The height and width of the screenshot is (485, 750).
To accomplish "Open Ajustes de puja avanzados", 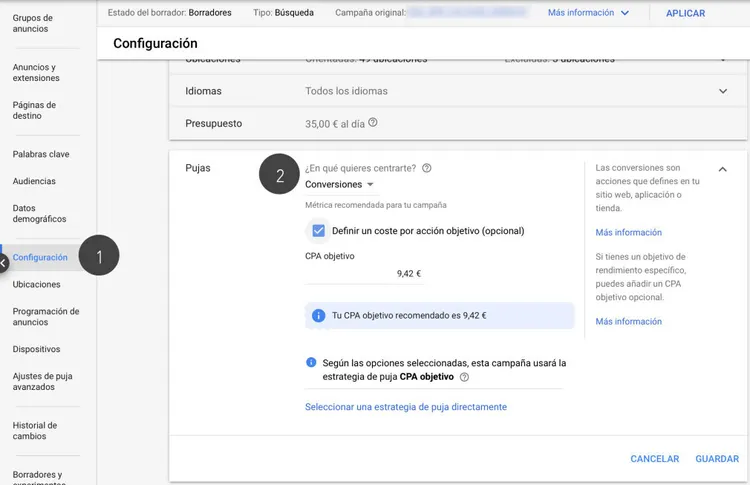I will (42, 381).
